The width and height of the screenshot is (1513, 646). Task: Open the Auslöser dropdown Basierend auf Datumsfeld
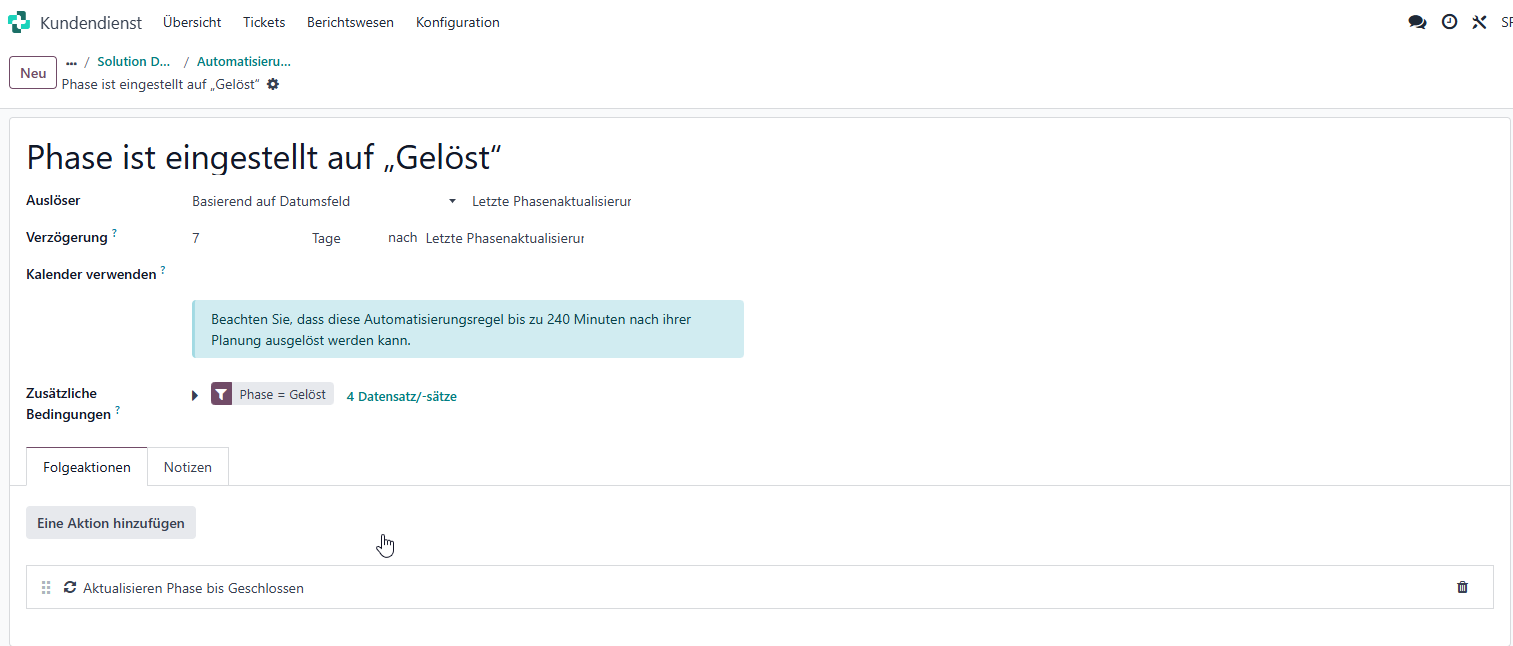(x=324, y=201)
